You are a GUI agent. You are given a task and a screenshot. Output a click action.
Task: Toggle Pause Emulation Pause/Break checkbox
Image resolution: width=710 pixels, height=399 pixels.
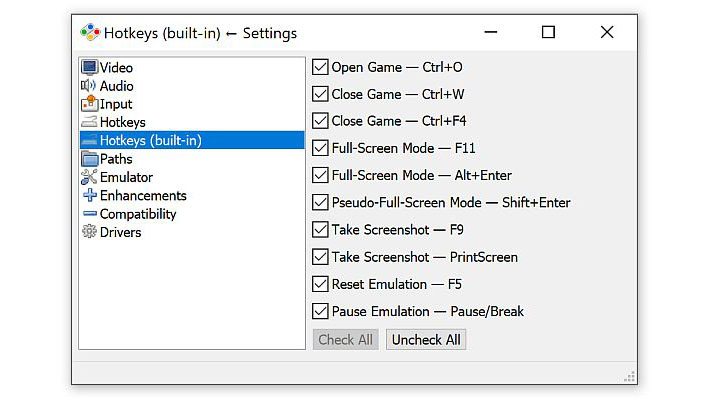point(320,312)
